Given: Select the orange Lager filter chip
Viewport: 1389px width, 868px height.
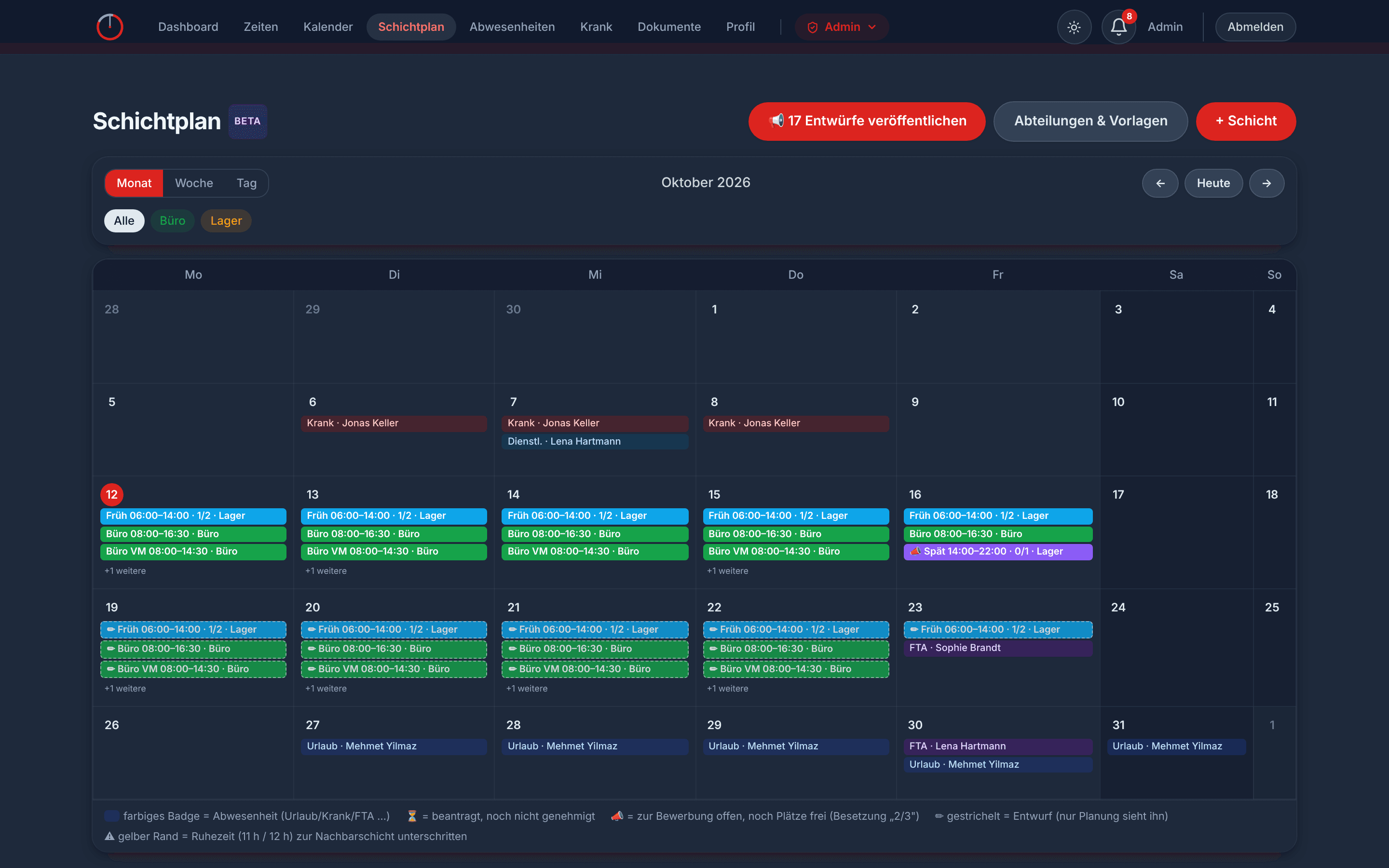Looking at the screenshot, I should click(x=226, y=221).
